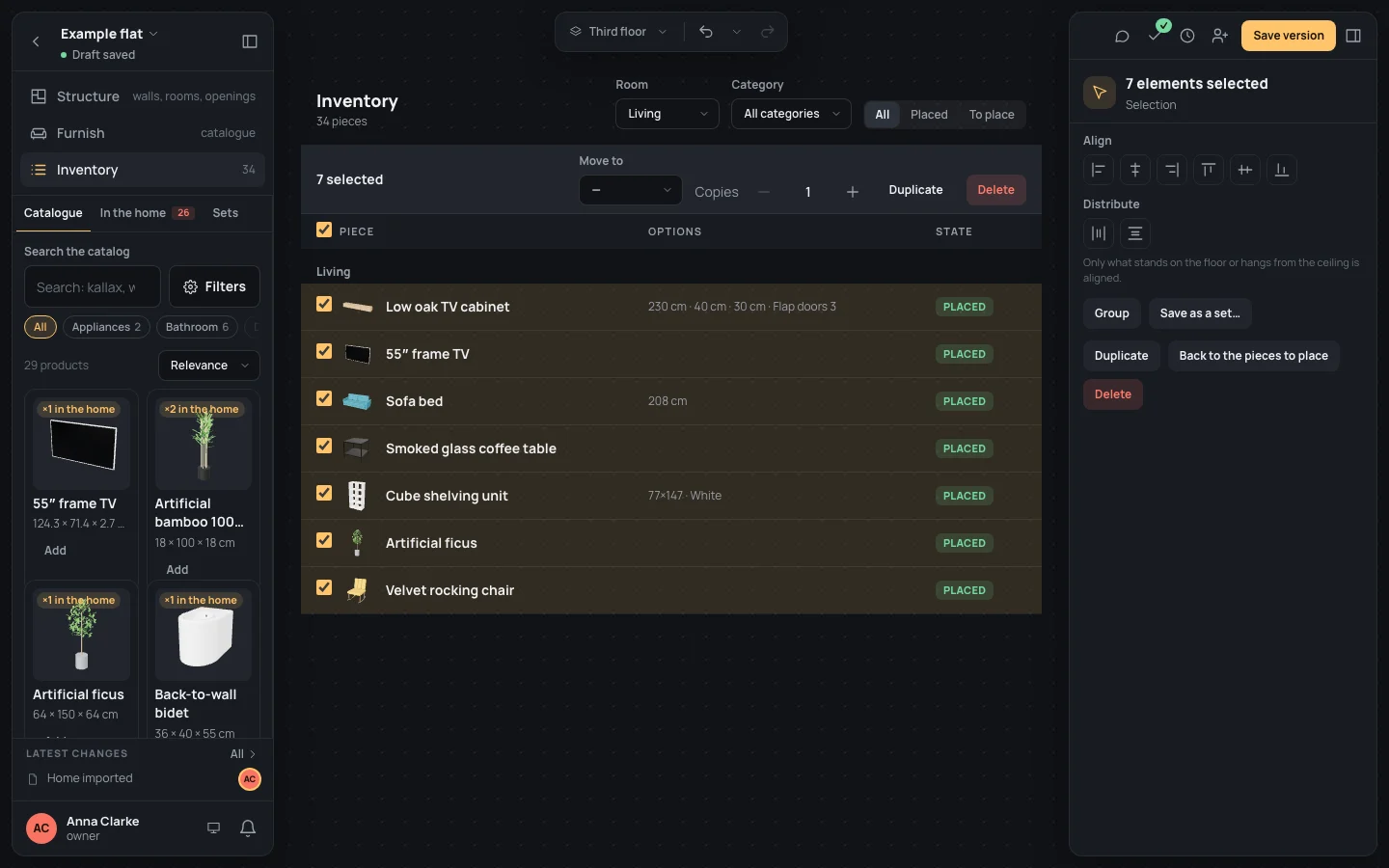1389x868 pixels.
Task: Click the checkmark icon with the green badge
Action: pyautogui.click(x=1156, y=35)
